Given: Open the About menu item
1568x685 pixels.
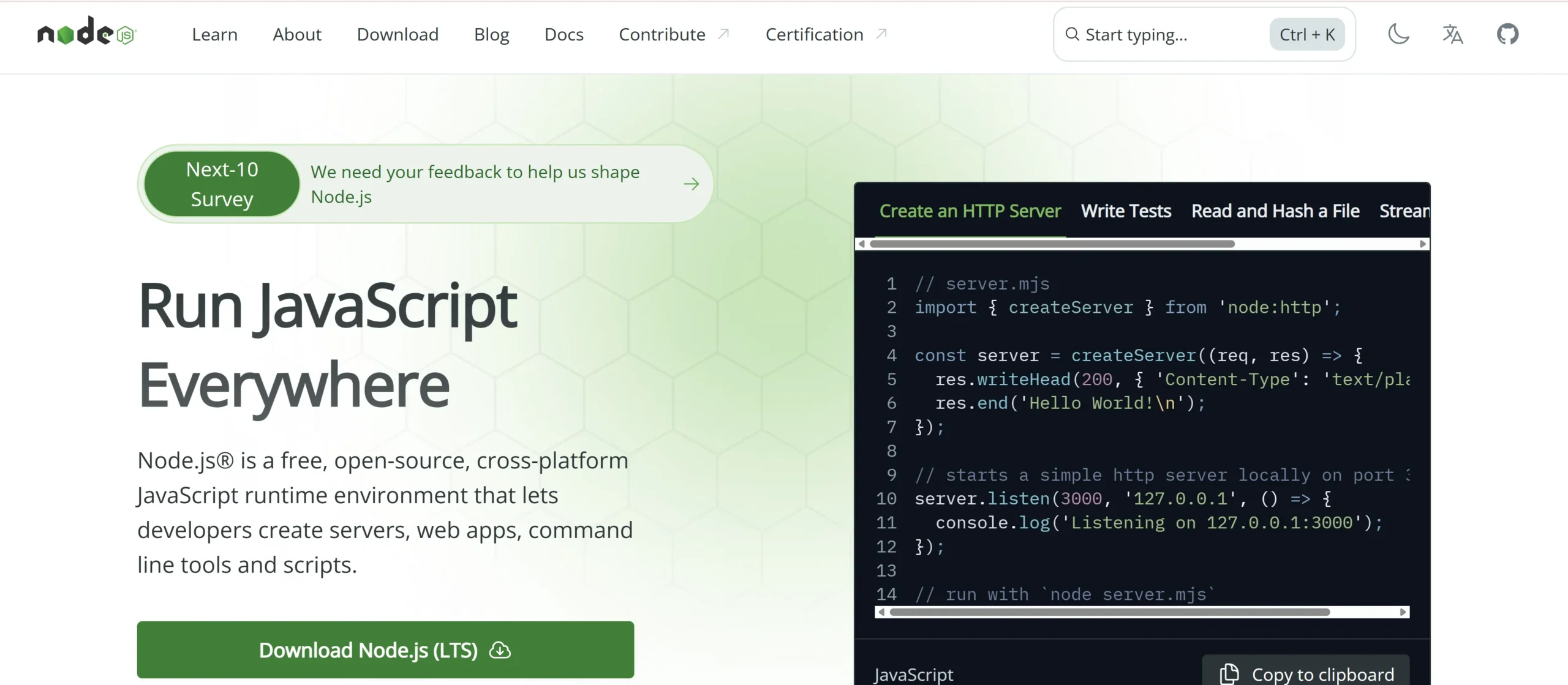Looking at the screenshot, I should [297, 34].
